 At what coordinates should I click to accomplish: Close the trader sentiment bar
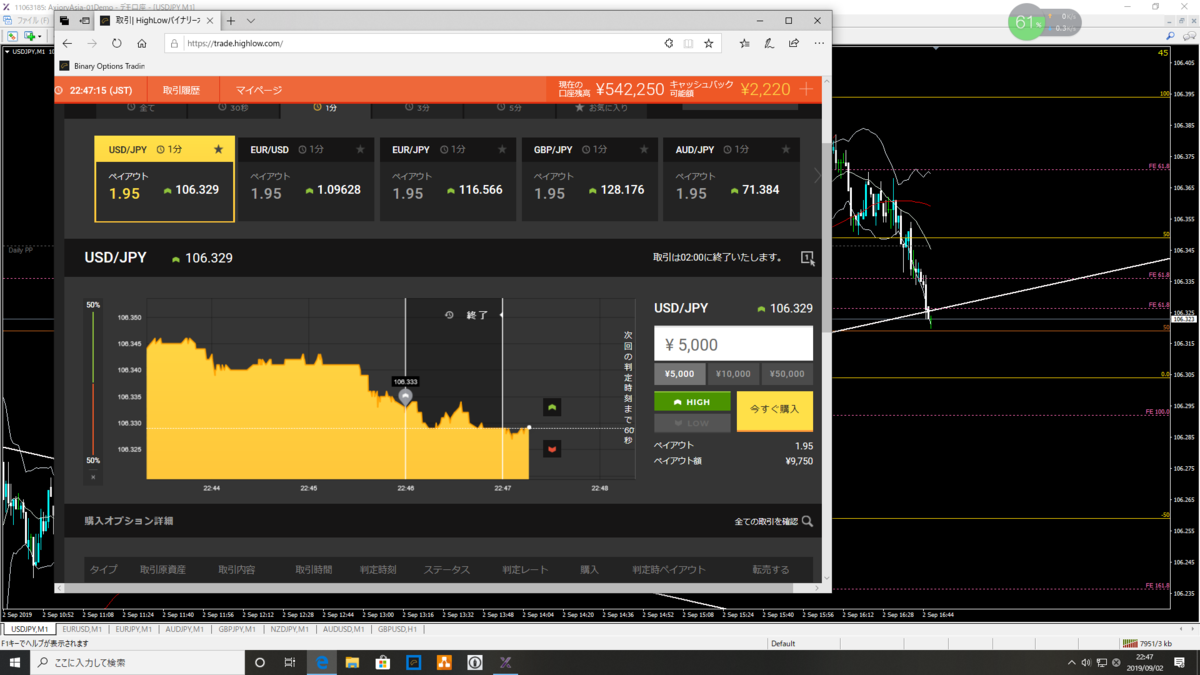click(x=93, y=477)
